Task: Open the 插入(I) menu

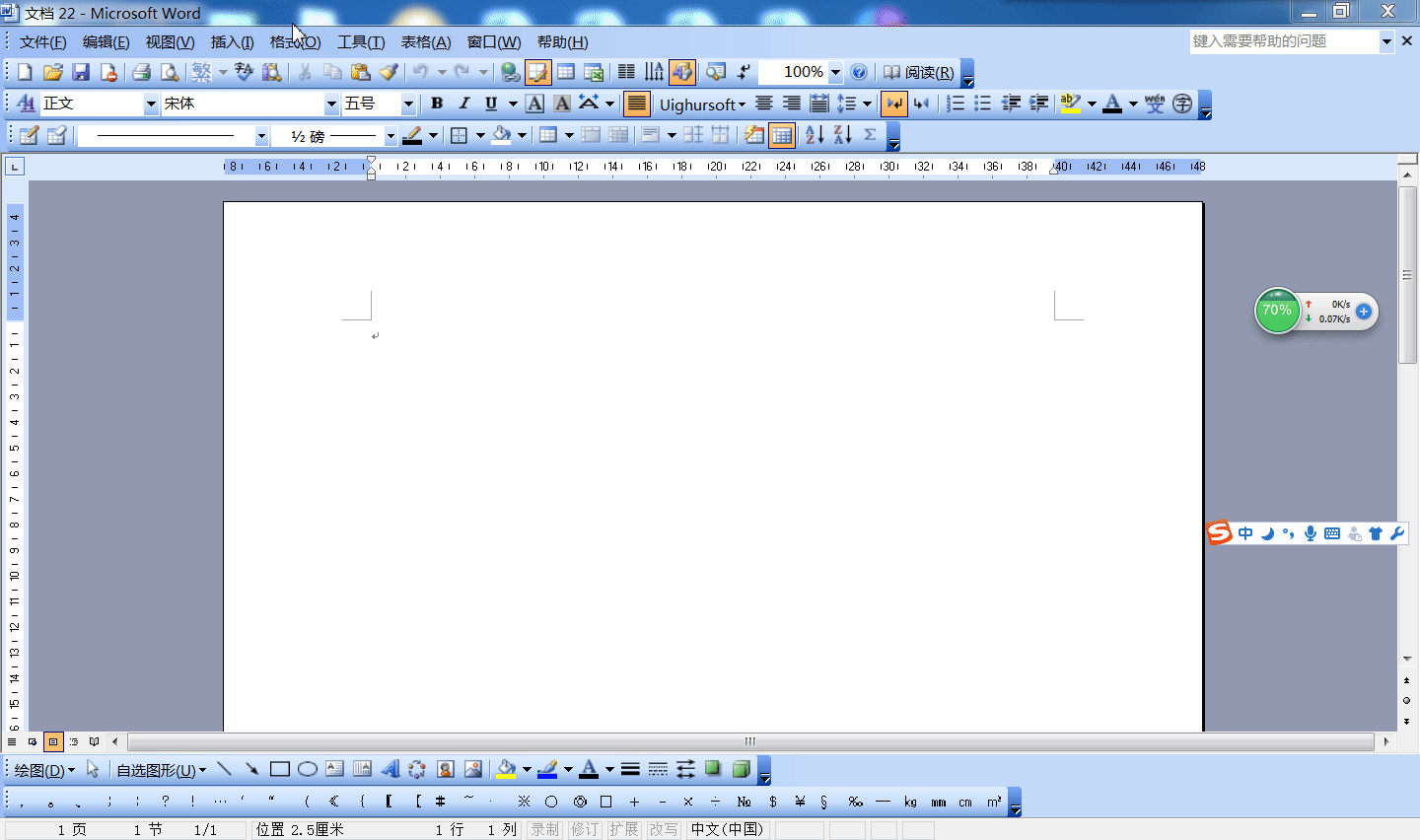Action: (233, 42)
